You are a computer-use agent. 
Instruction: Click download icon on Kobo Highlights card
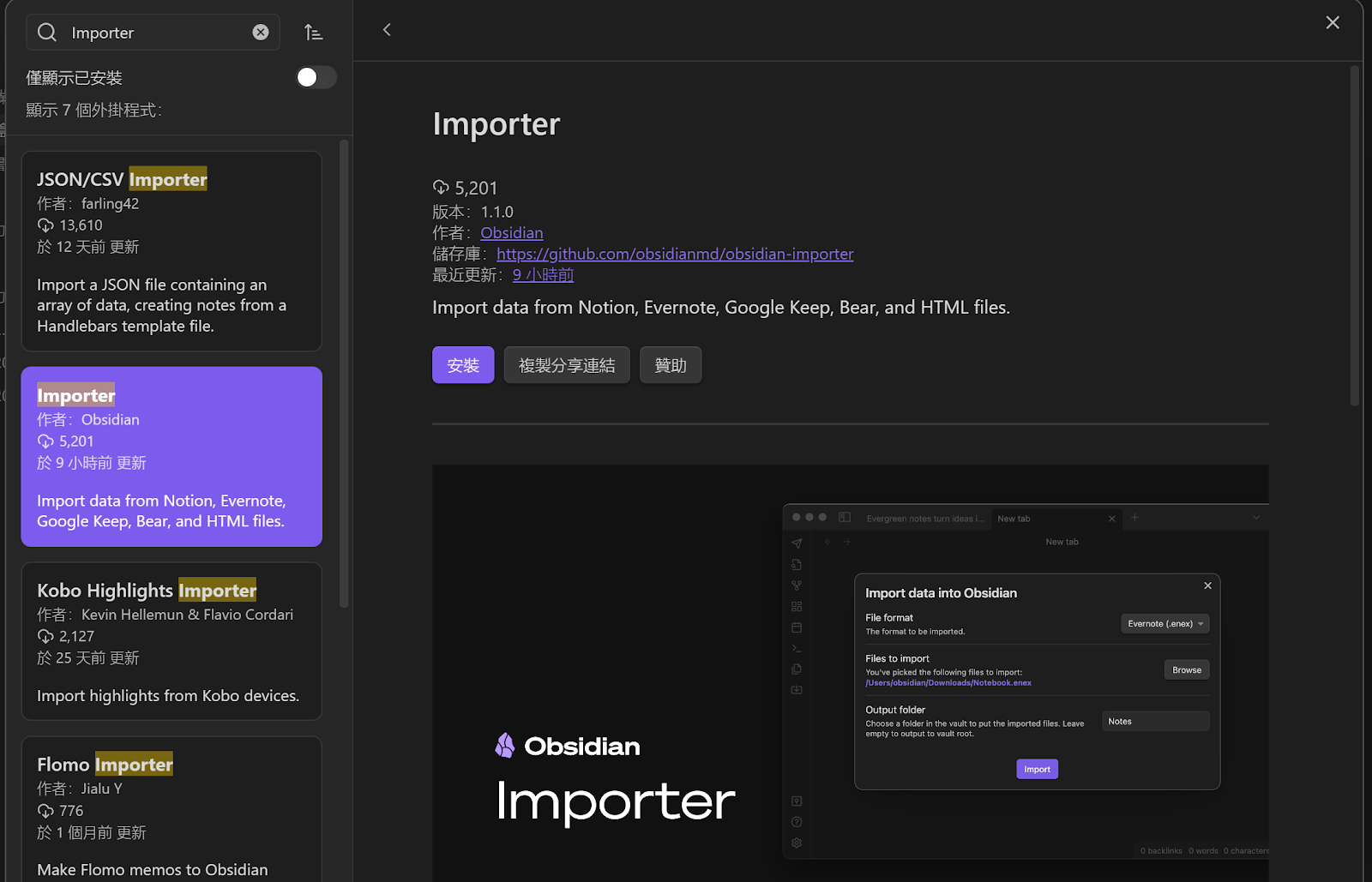tap(45, 637)
